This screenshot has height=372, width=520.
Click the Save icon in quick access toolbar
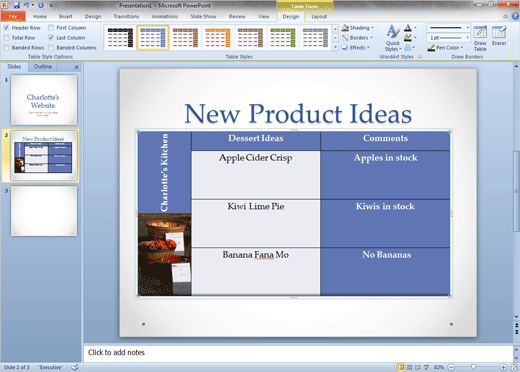point(16,5)
